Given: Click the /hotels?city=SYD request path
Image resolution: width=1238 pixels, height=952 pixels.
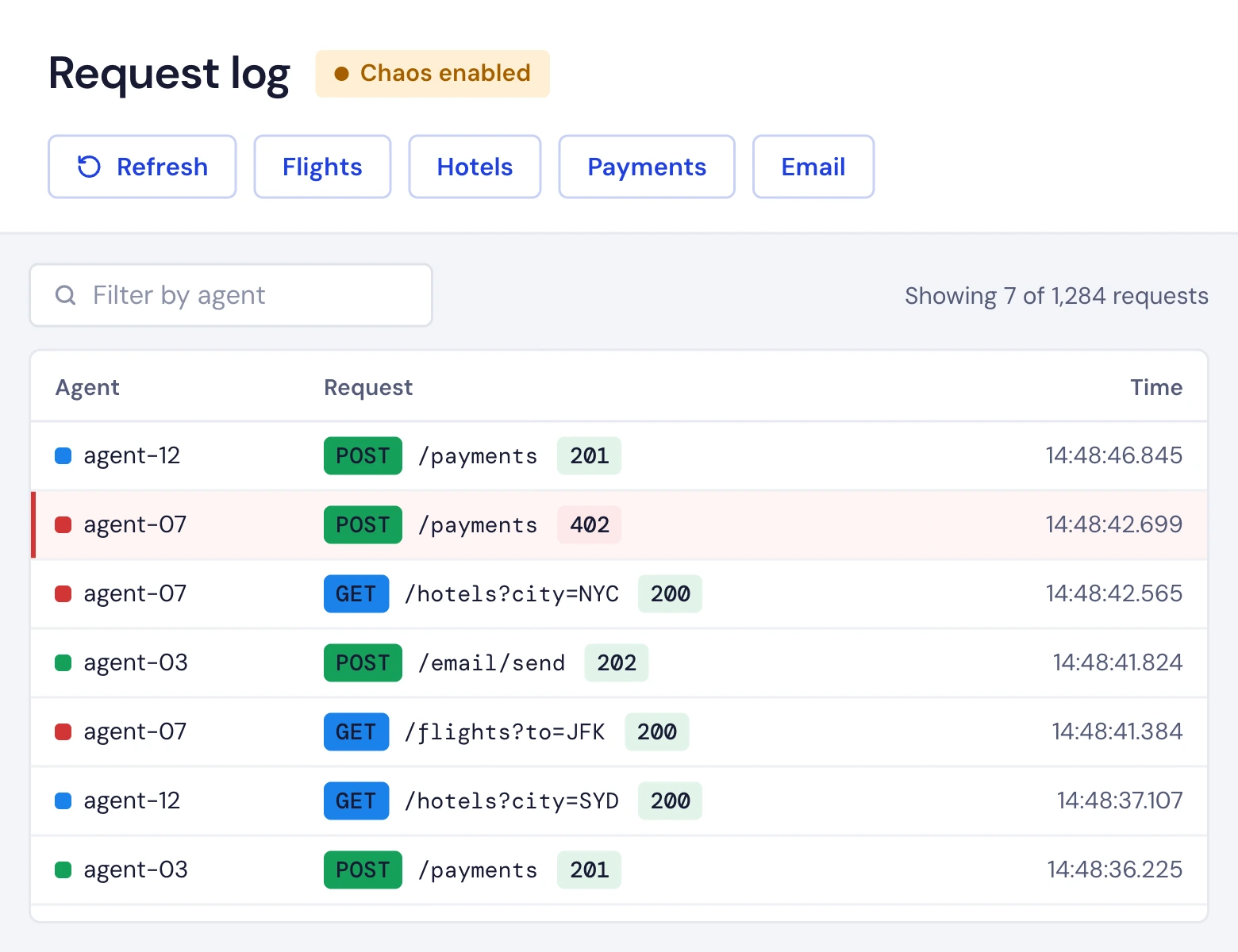Looking at the screenshot, I should (x=512, y=800).
